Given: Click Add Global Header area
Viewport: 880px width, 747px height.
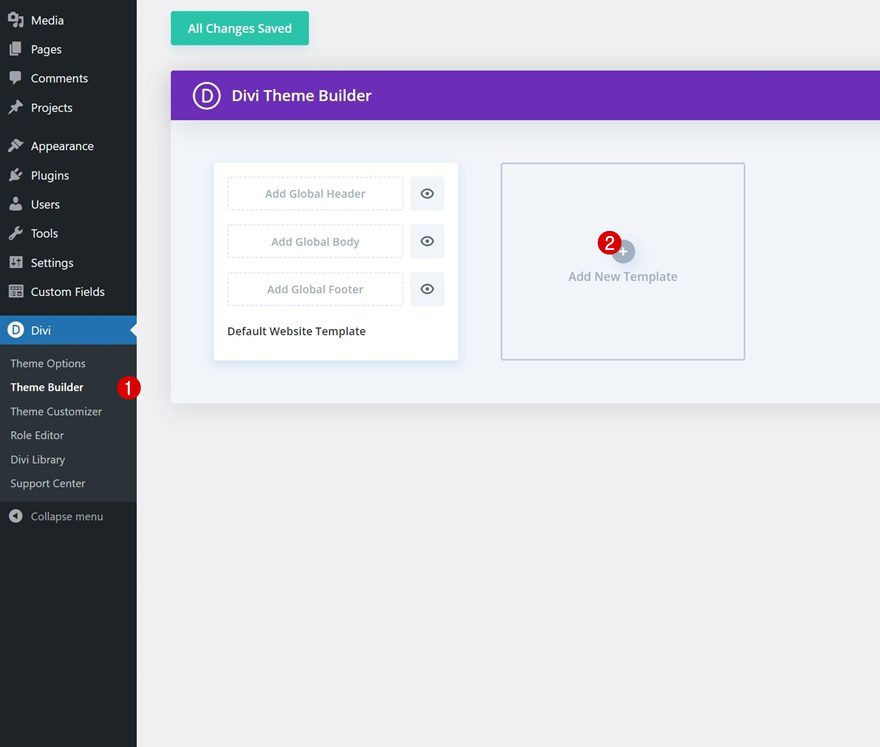Looking at the screenshot, I should 315,194.
